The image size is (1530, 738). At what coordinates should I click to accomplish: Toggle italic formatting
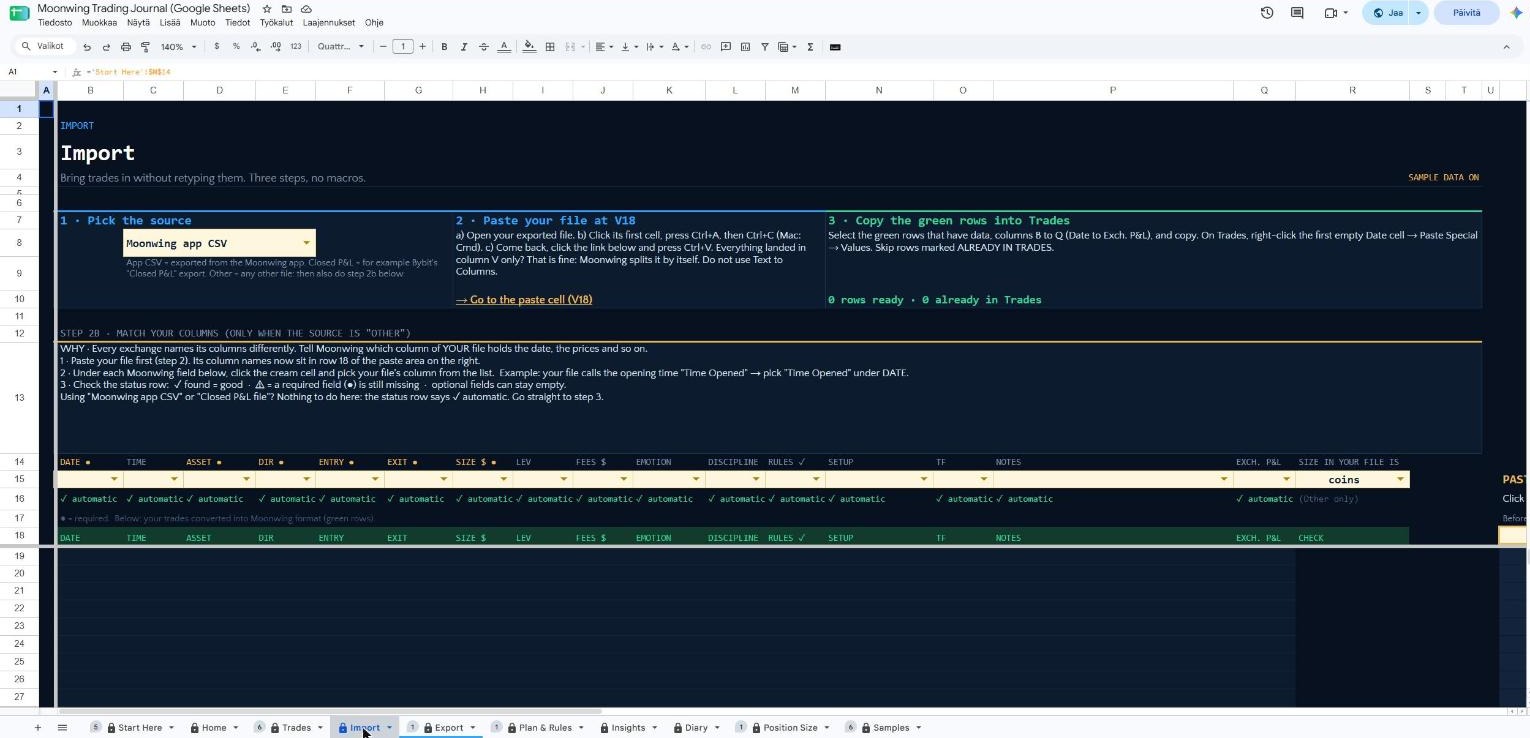tap(464, 47)
